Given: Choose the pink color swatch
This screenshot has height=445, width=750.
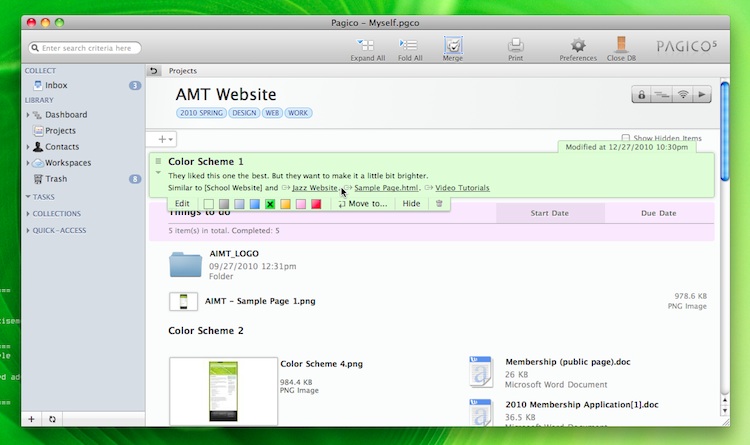Looking at the screenshot, I should [300, 204].
